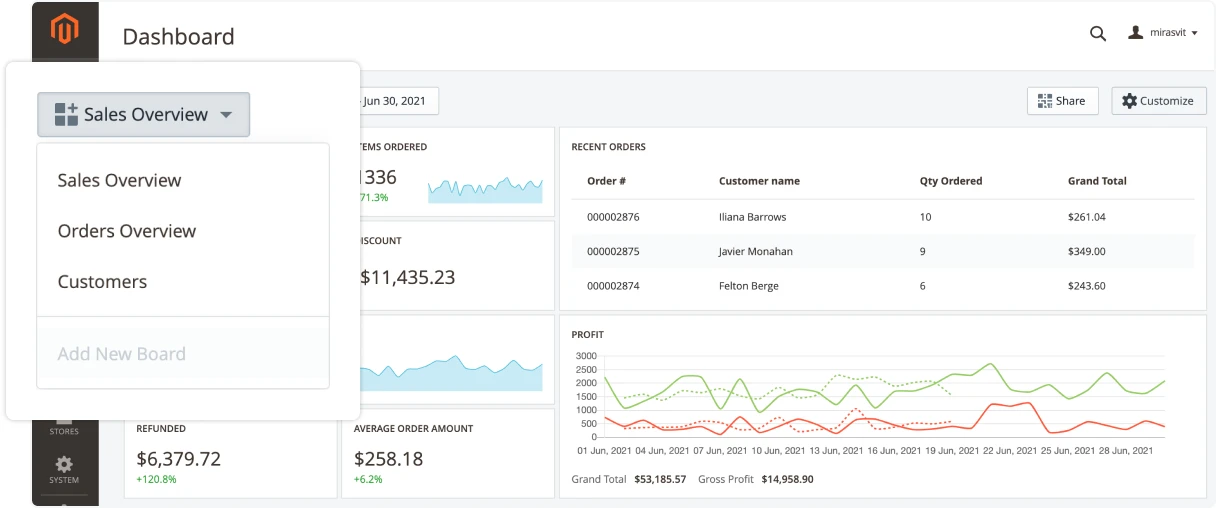Open order 000002876 row
This screenshot has height=508, width=1216.
[x=613, y=217]
